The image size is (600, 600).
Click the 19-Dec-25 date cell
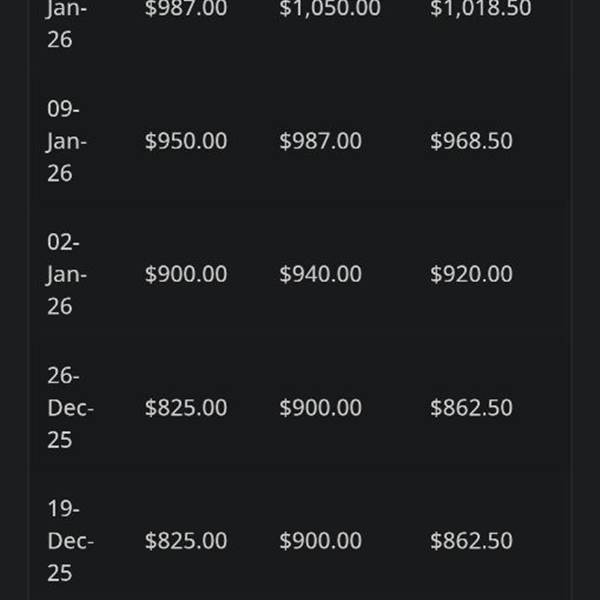coord(70,541)
